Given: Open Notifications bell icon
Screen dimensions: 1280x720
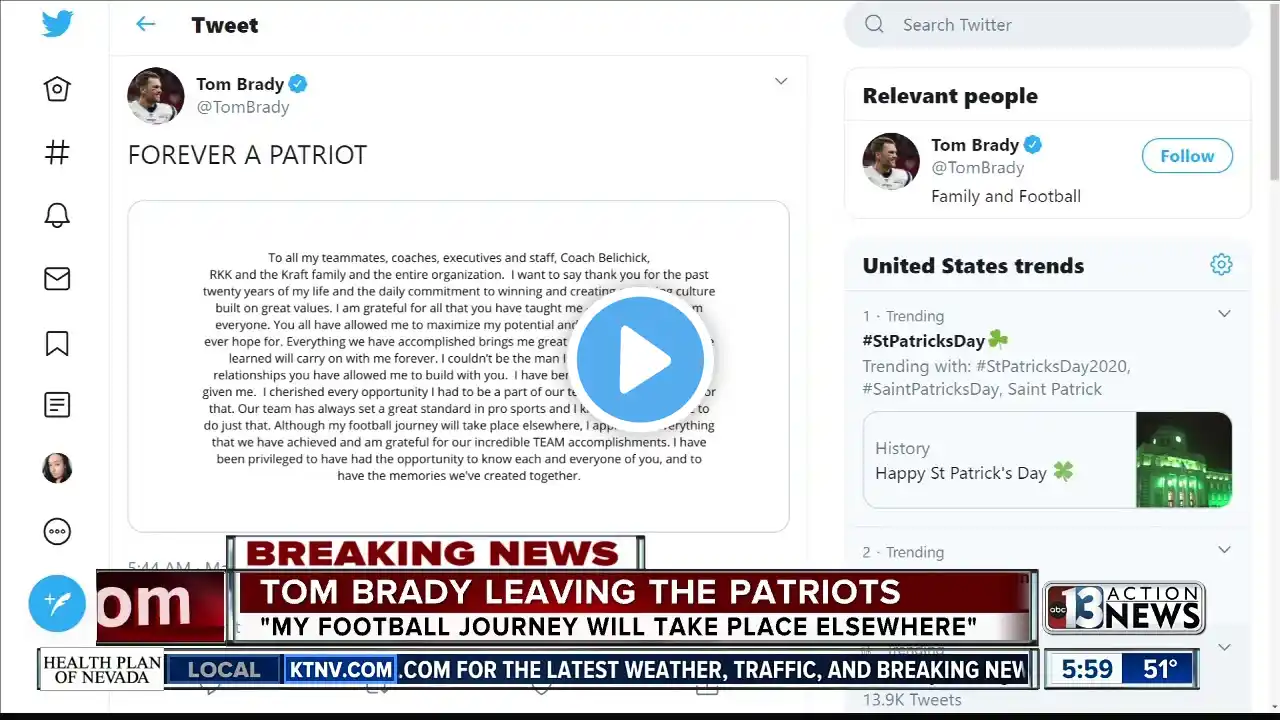Looking at the screenshot, I should (57, 215).
